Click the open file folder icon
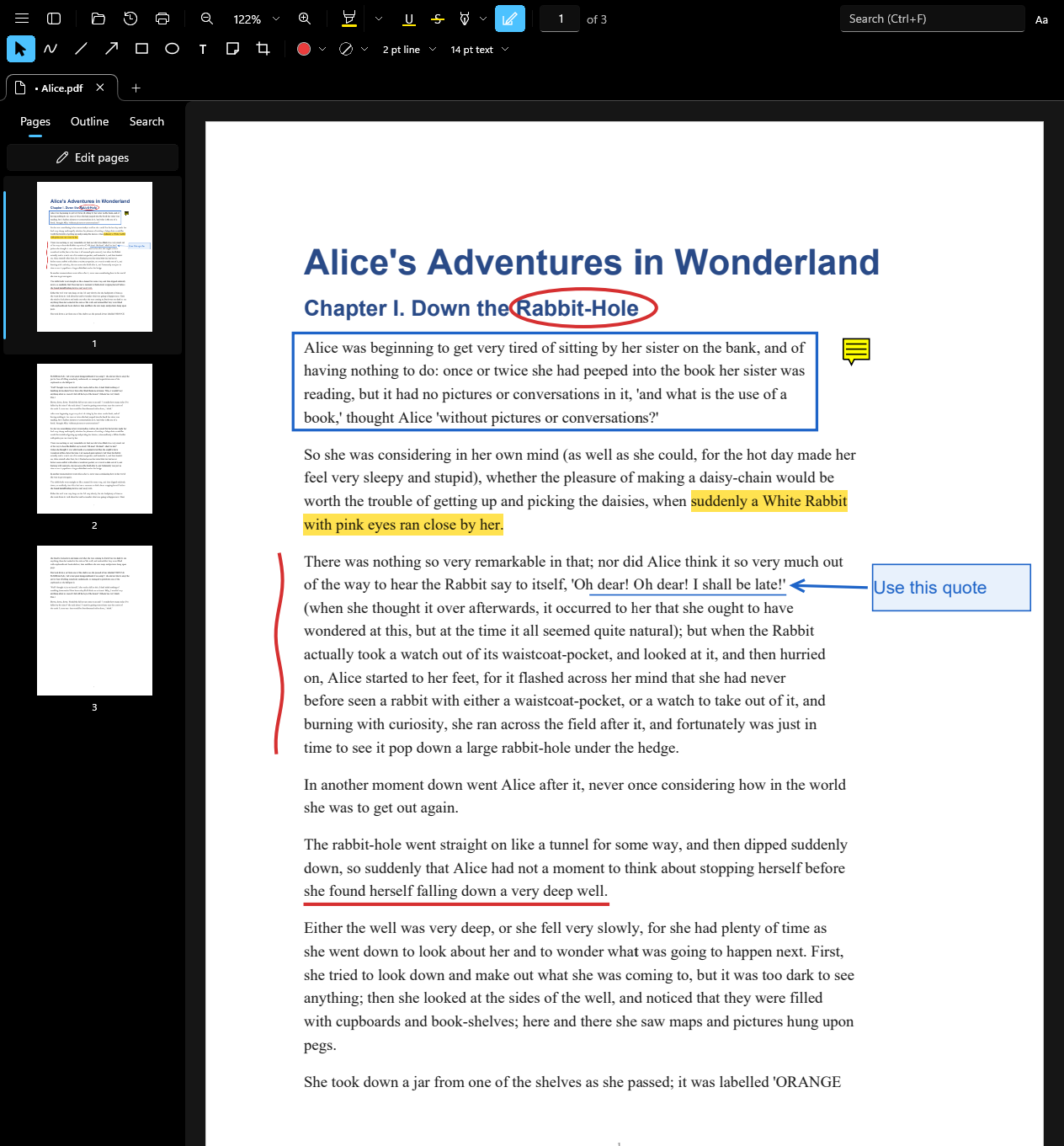 pos(98,19)
